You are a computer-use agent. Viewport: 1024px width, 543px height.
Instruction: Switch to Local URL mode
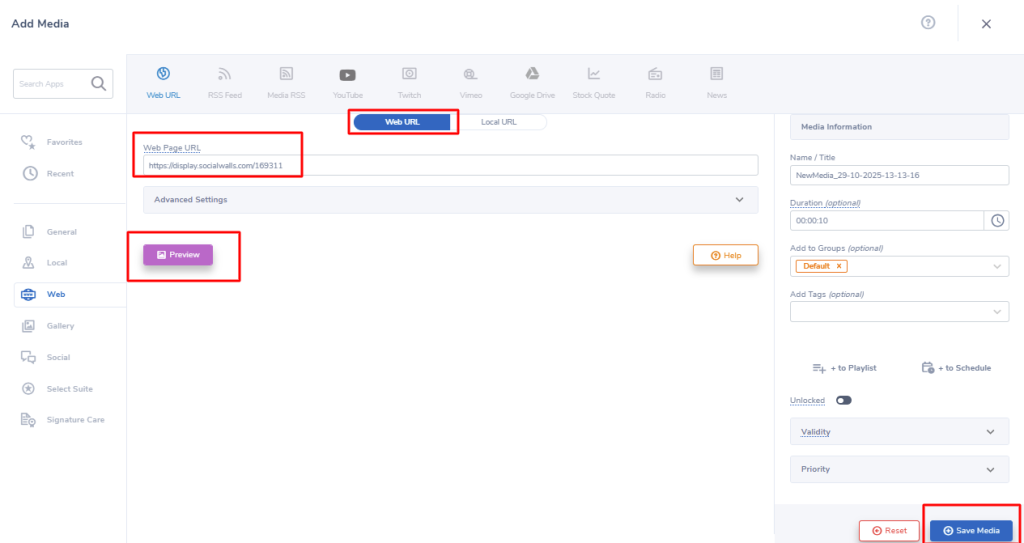[499, 122]
